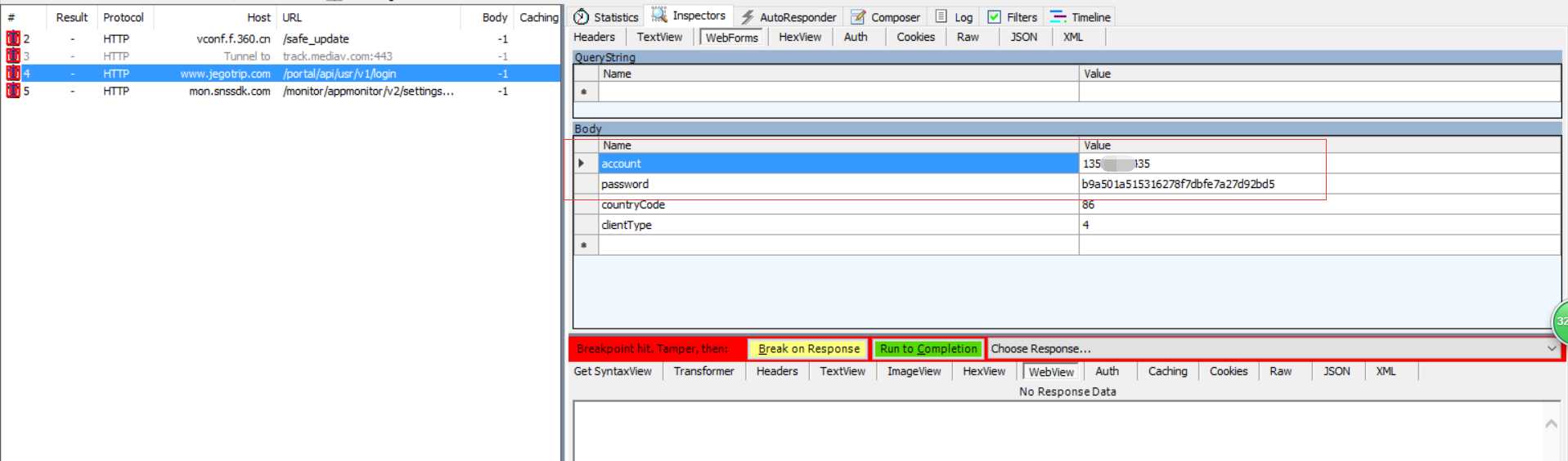Select response Raw tab
The width and height of the screenshot is (1568, 461).
tap(1281, 371)
